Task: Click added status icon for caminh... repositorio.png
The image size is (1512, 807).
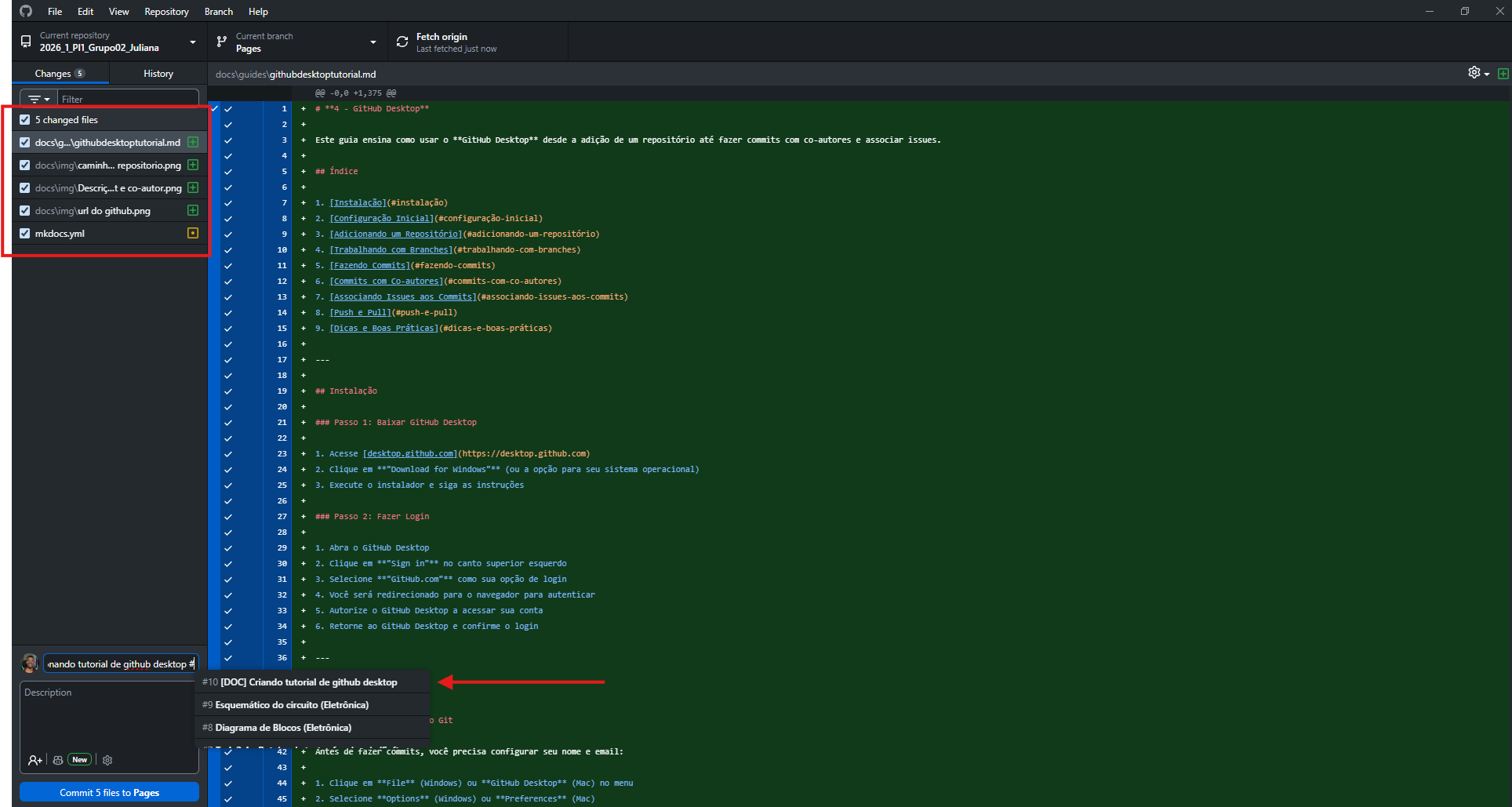Action: [x=193, y=165]
